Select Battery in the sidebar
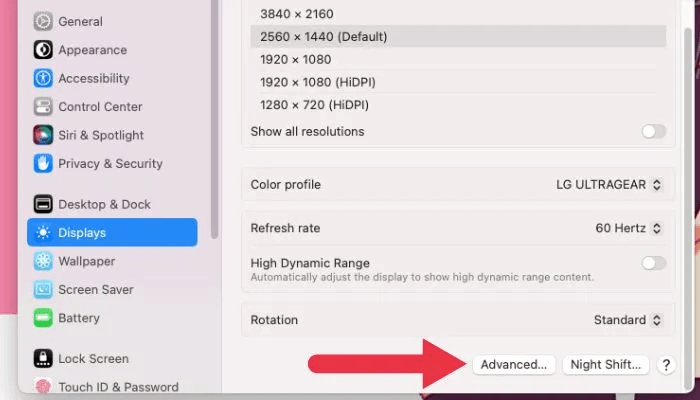The width and height of the screenshot is (700, 400). 78,318
